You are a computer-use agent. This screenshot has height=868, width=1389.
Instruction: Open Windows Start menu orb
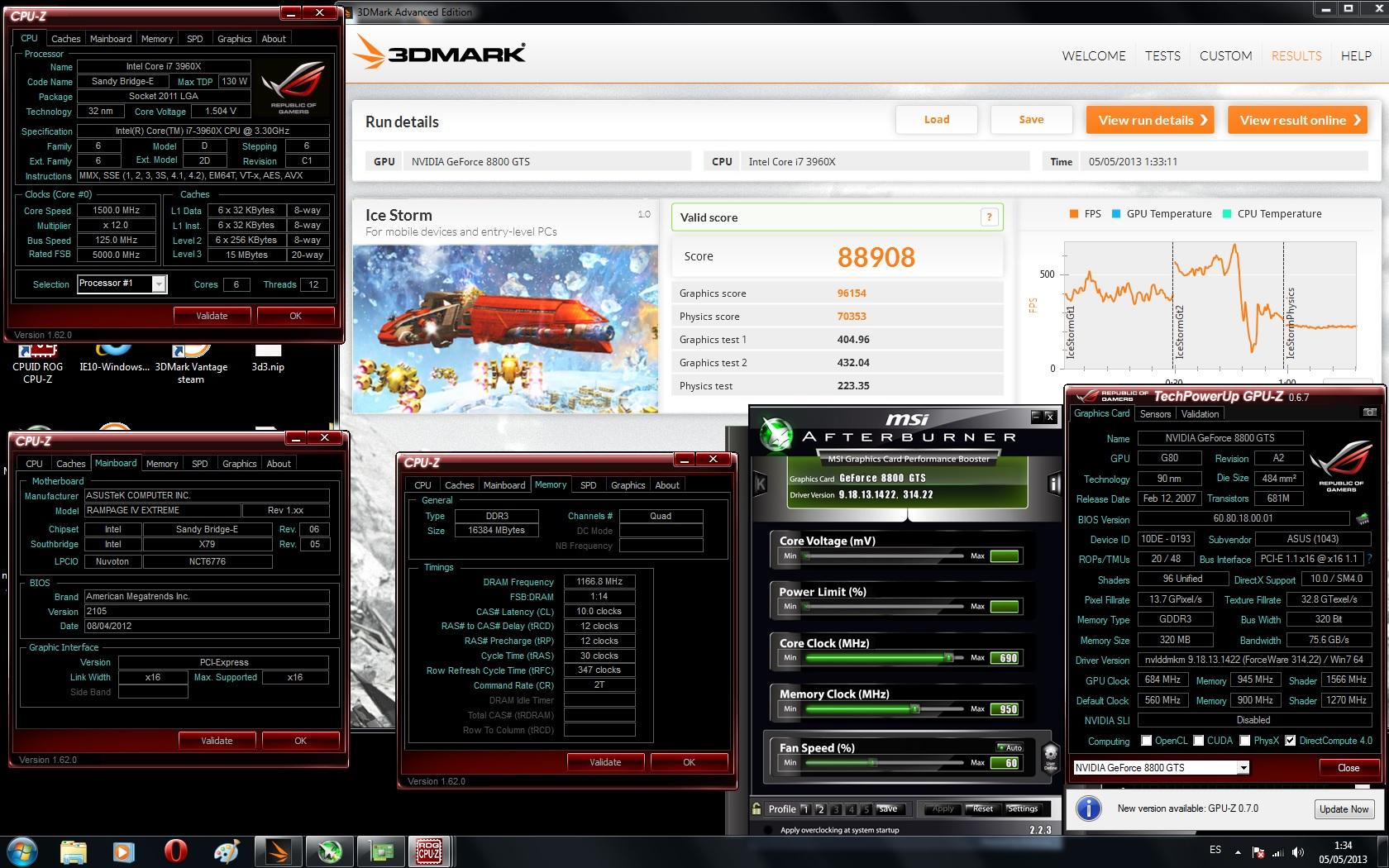point(22,851)
